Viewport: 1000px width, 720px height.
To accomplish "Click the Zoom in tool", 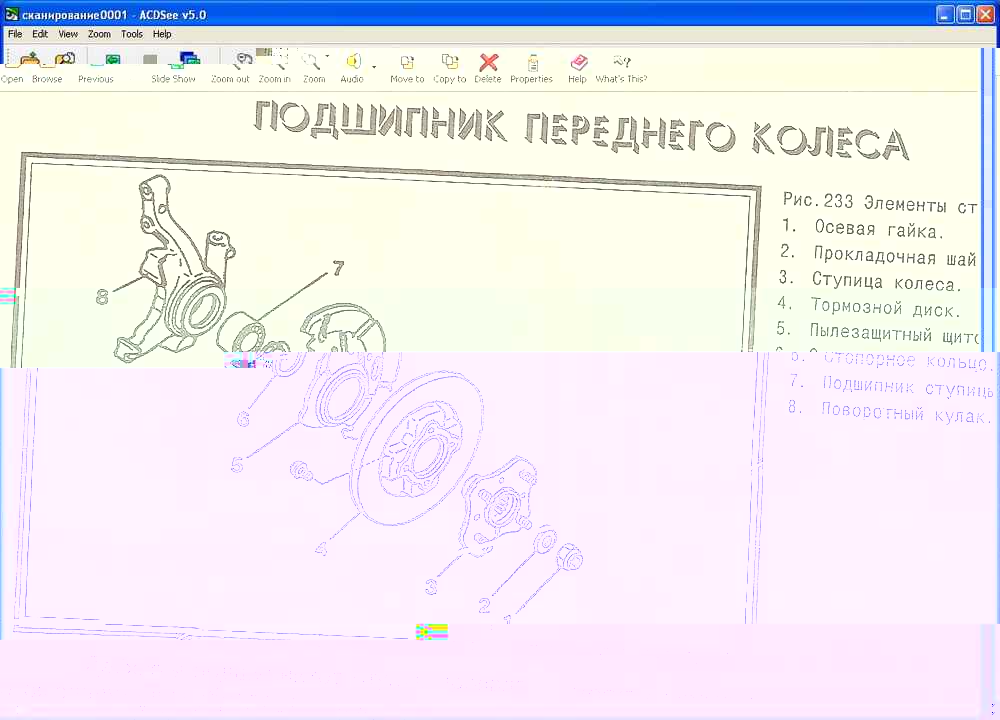I will tap(275, 67).
